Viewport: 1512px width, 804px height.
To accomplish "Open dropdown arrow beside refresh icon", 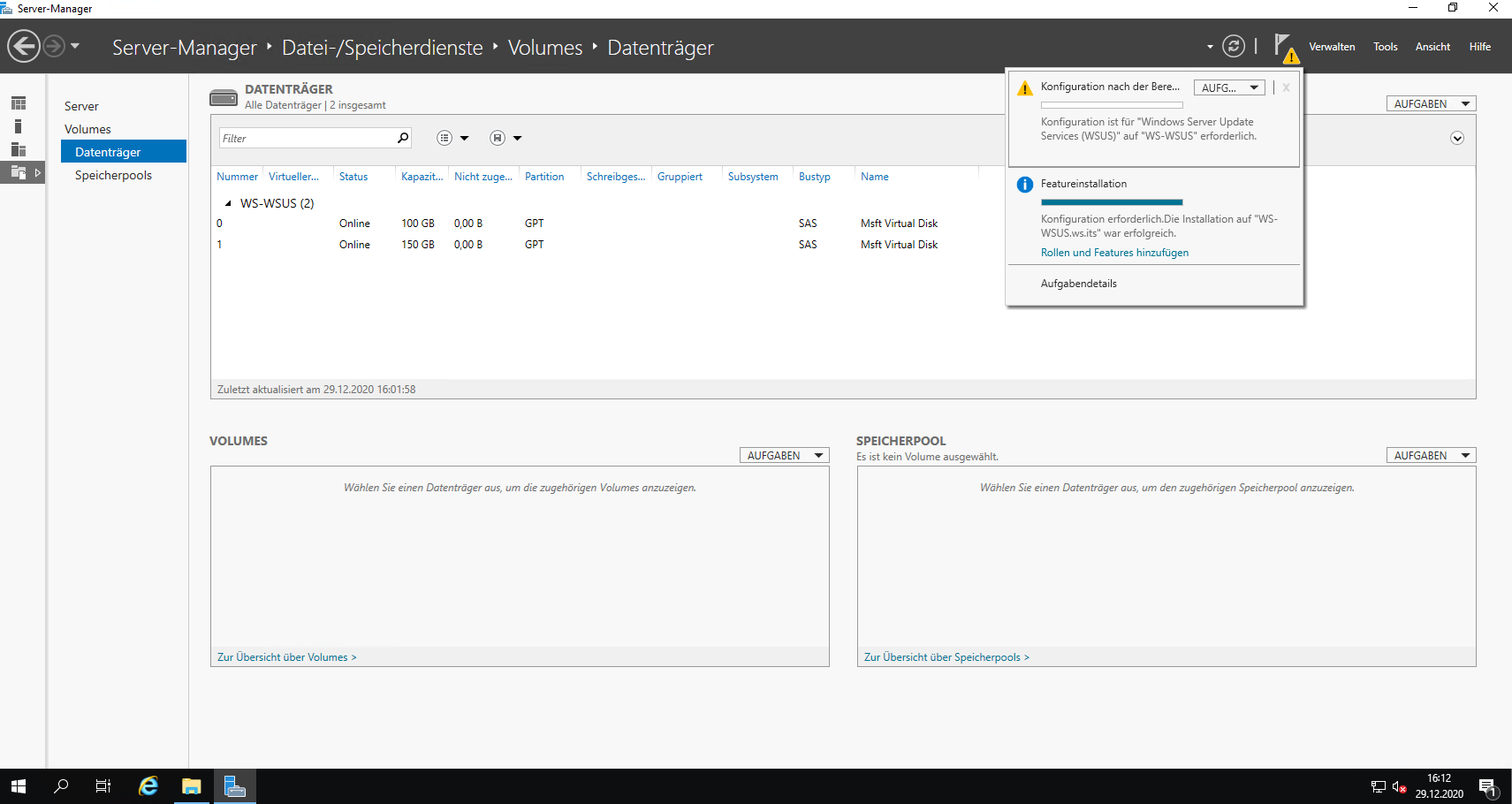I will click(1210, 47).
